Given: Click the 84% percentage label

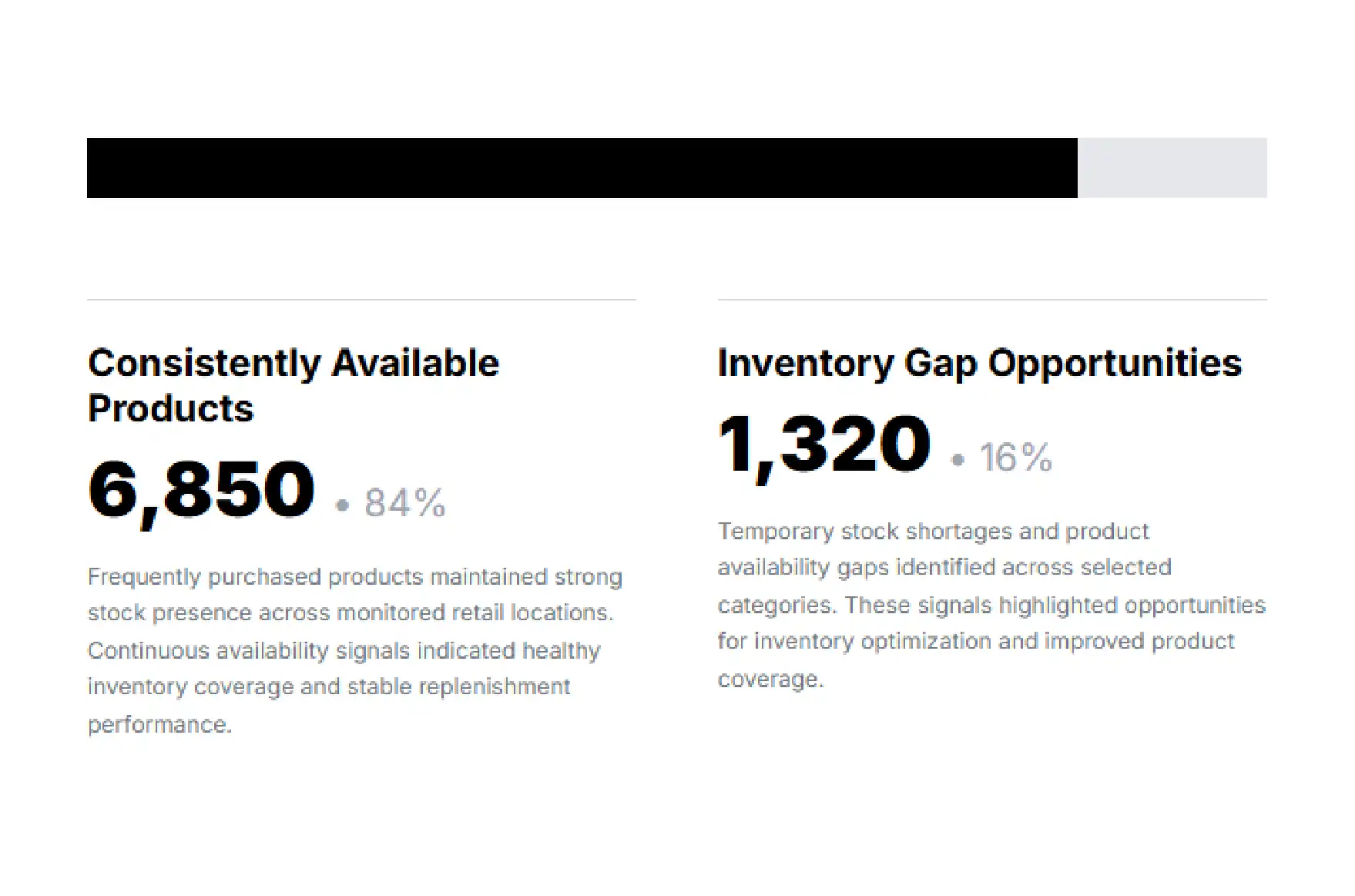Looking at the screenshot, I should (405, 503).
